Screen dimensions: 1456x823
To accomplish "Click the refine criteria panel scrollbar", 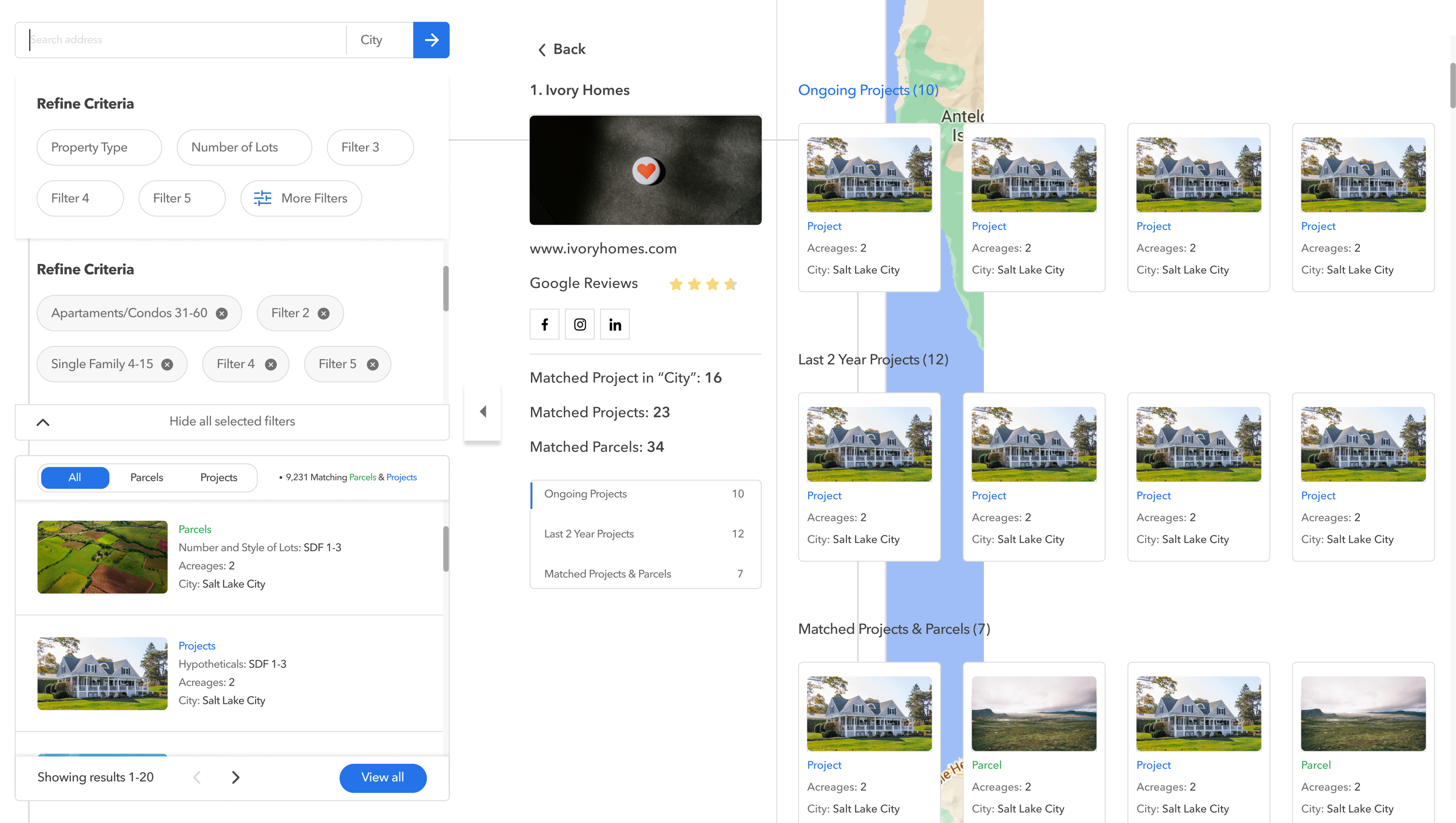I will tap(446, 289).
